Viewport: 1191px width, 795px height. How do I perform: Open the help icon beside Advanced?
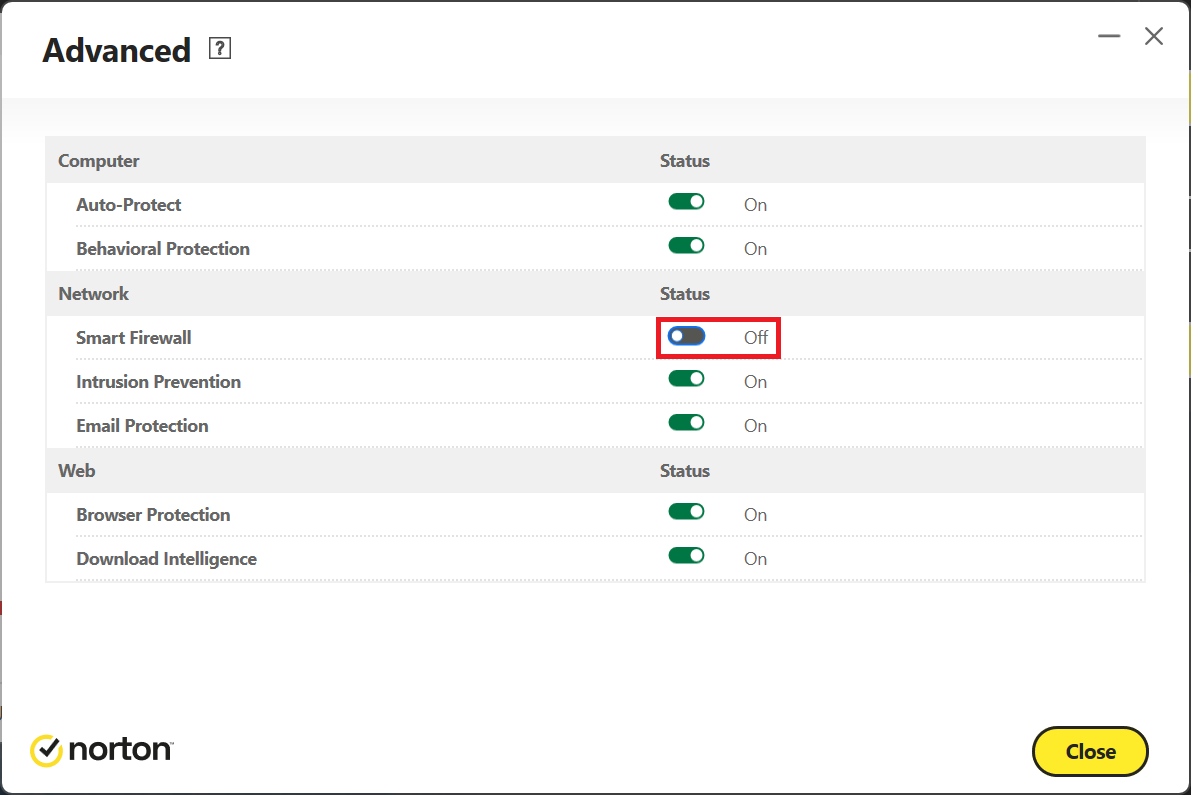coord(220,49)
